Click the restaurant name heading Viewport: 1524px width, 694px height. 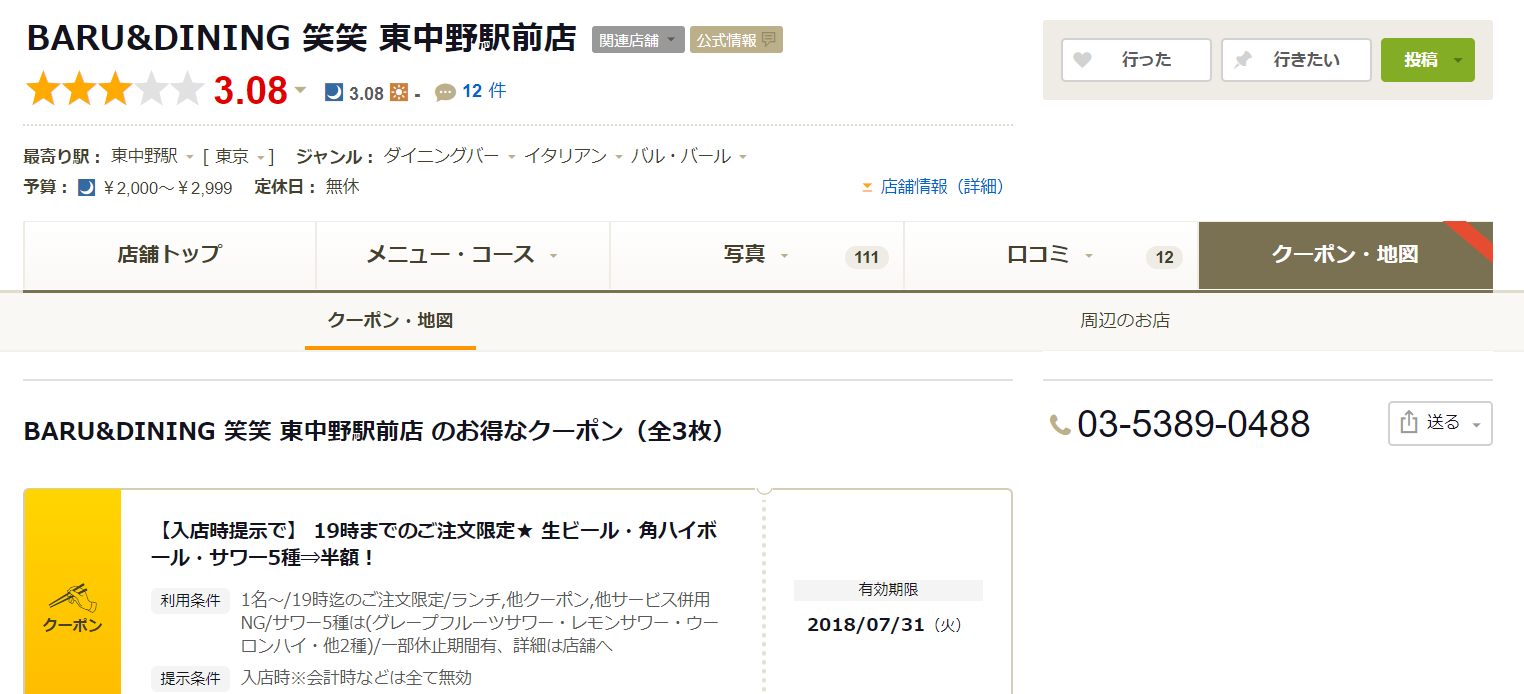[302, 38]
